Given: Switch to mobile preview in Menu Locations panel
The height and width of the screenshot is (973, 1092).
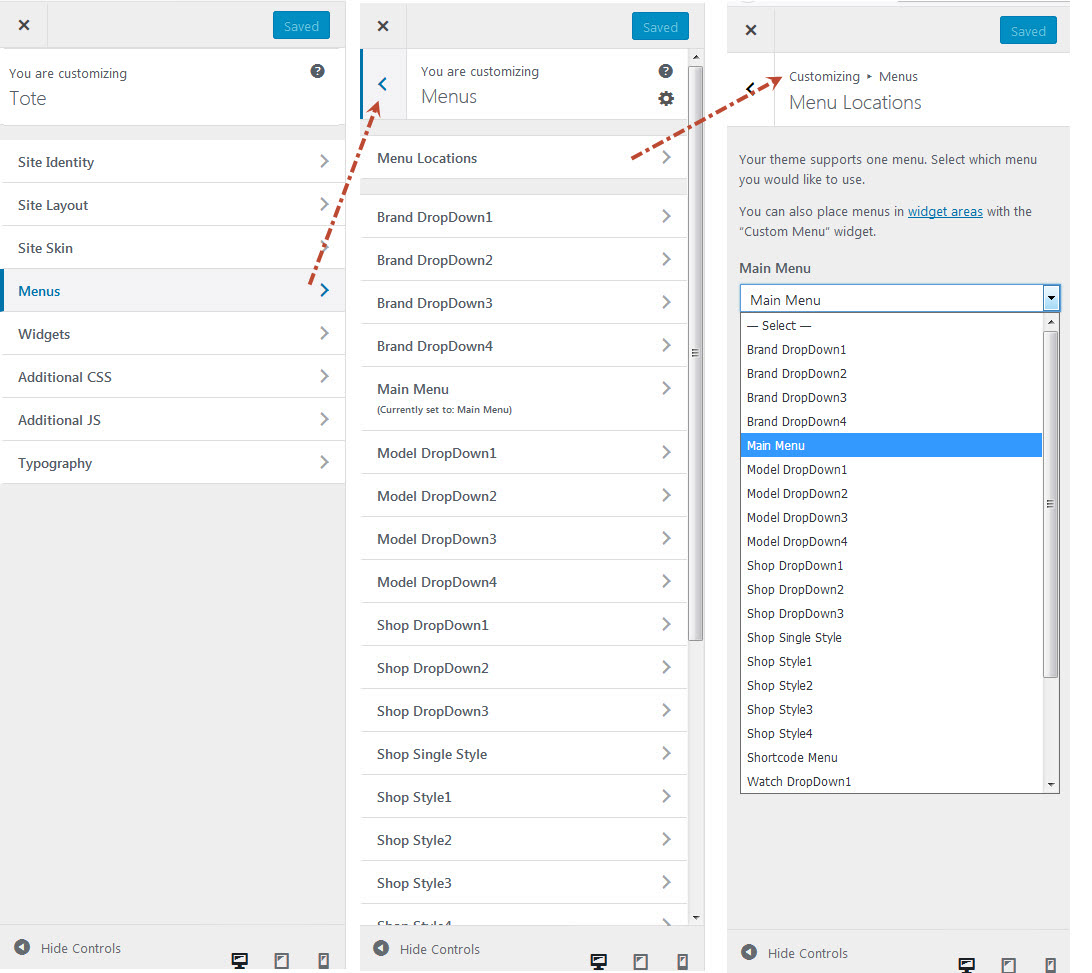Looking at the screenshot, I should (1050, 965).
